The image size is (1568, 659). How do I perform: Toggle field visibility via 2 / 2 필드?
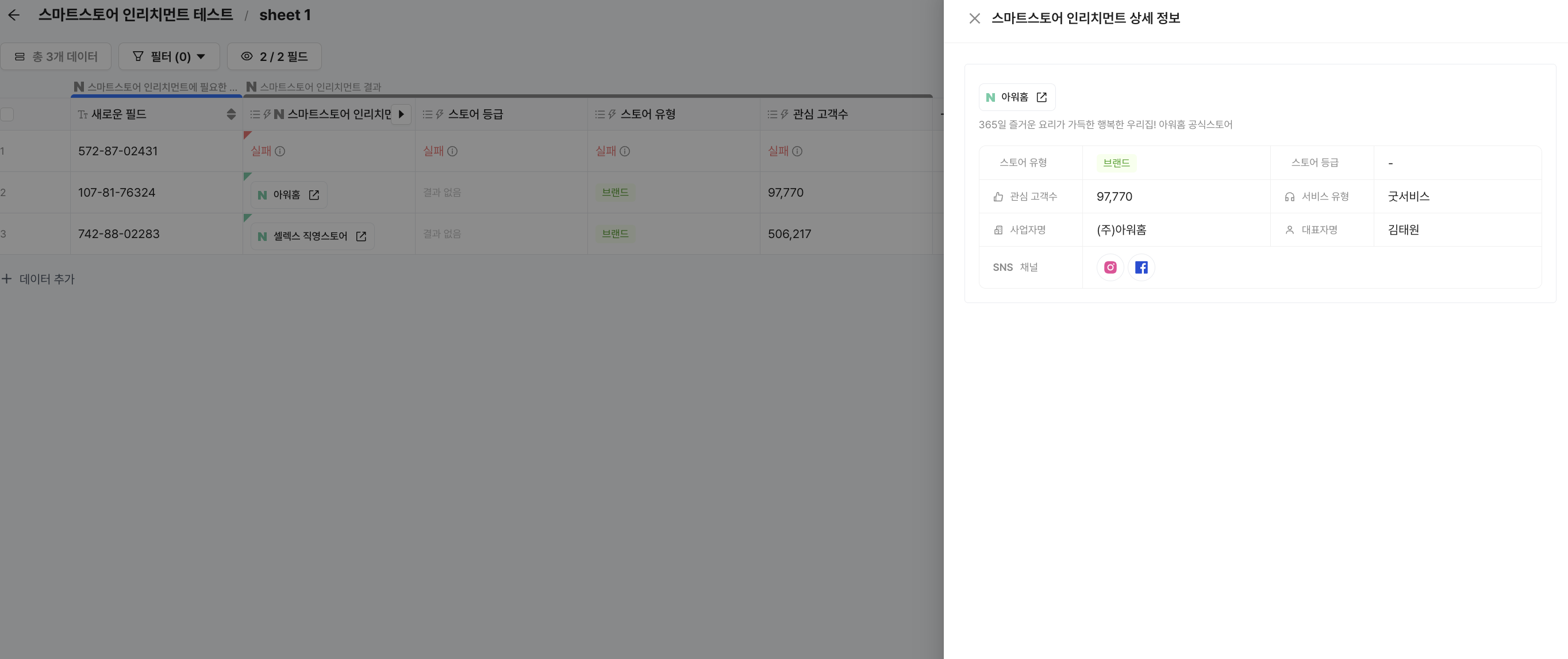click(x=274, y=57)
